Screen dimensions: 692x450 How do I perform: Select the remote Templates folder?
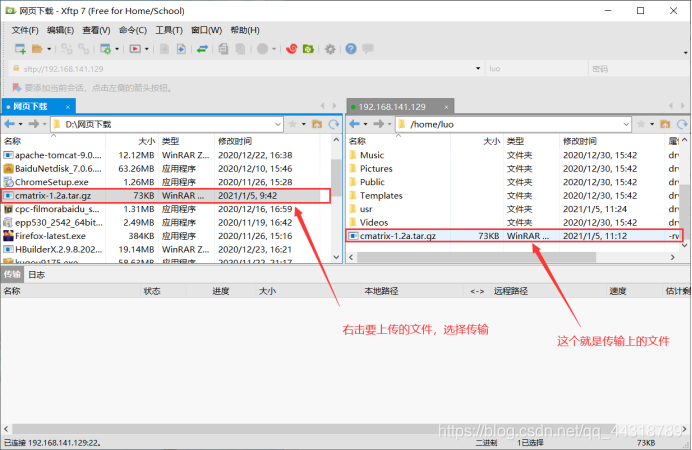(513, 196)
